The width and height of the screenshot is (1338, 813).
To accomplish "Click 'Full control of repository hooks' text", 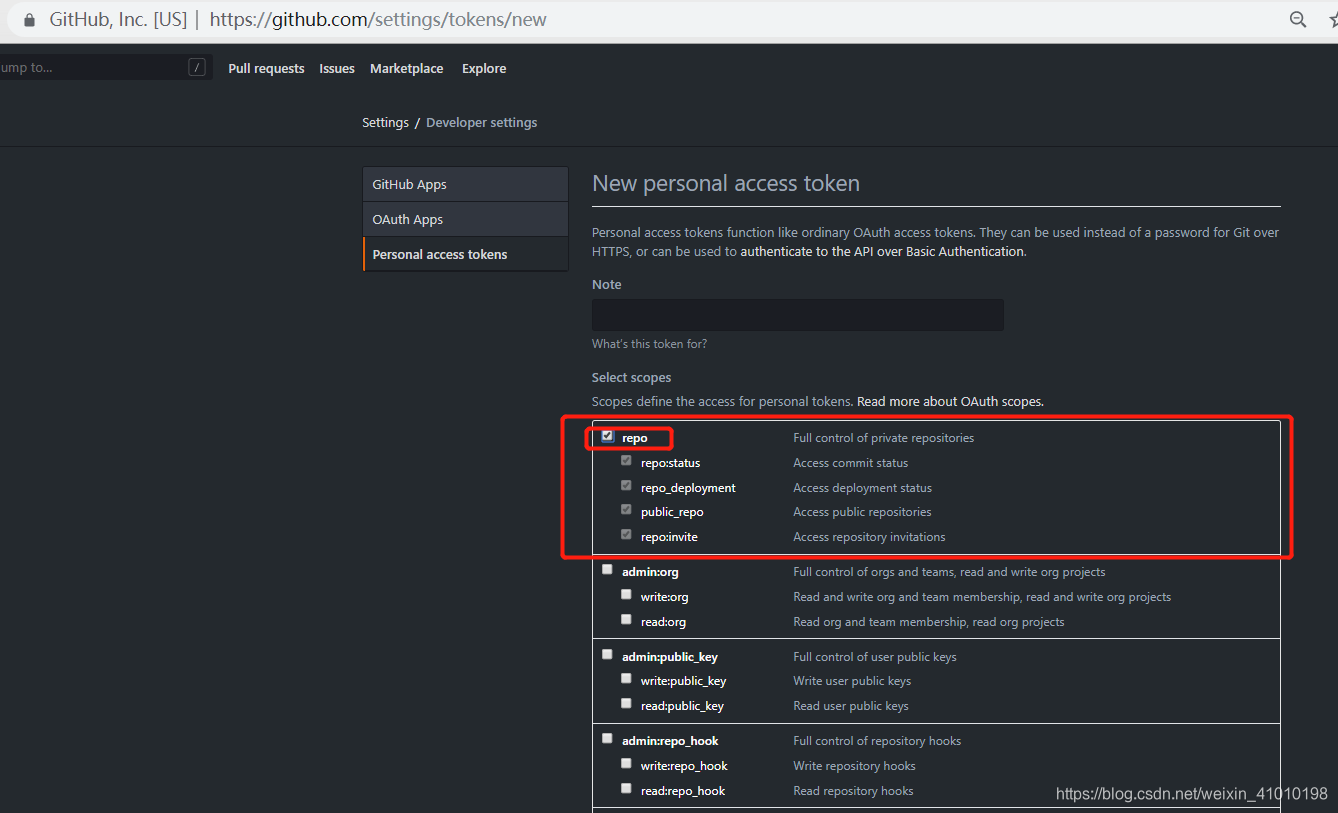I will (877, 741).
